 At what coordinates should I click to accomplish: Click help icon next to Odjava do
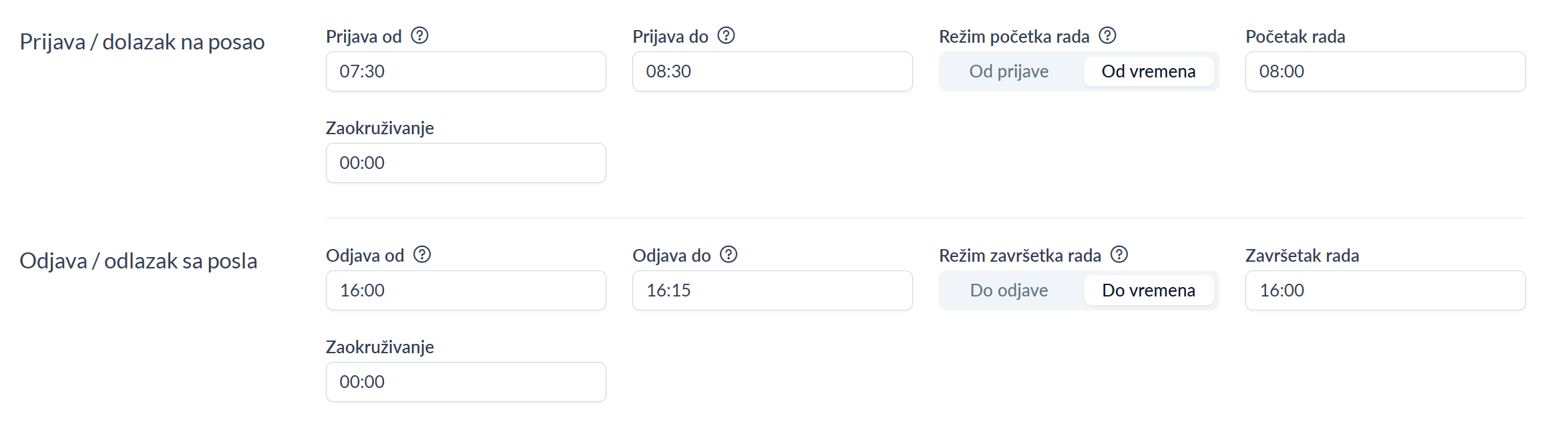click(x=729, y=254)
